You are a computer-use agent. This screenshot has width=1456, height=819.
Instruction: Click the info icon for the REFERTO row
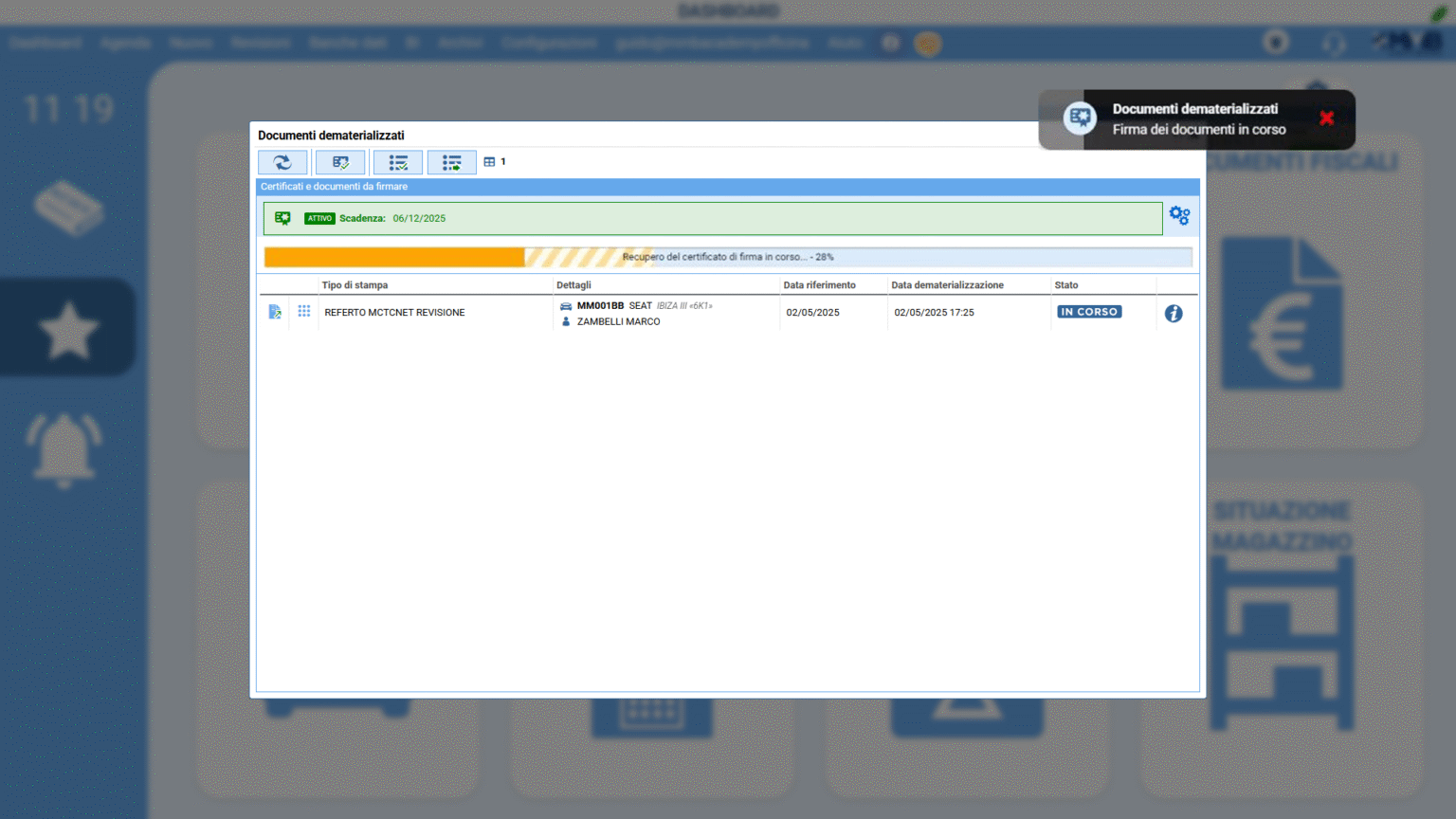click(x=1174, y=314)
